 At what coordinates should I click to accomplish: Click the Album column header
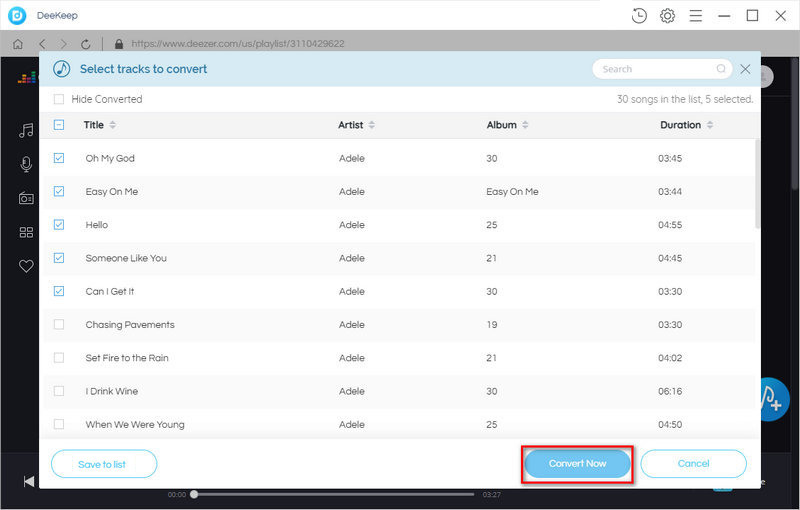(502, 125)
